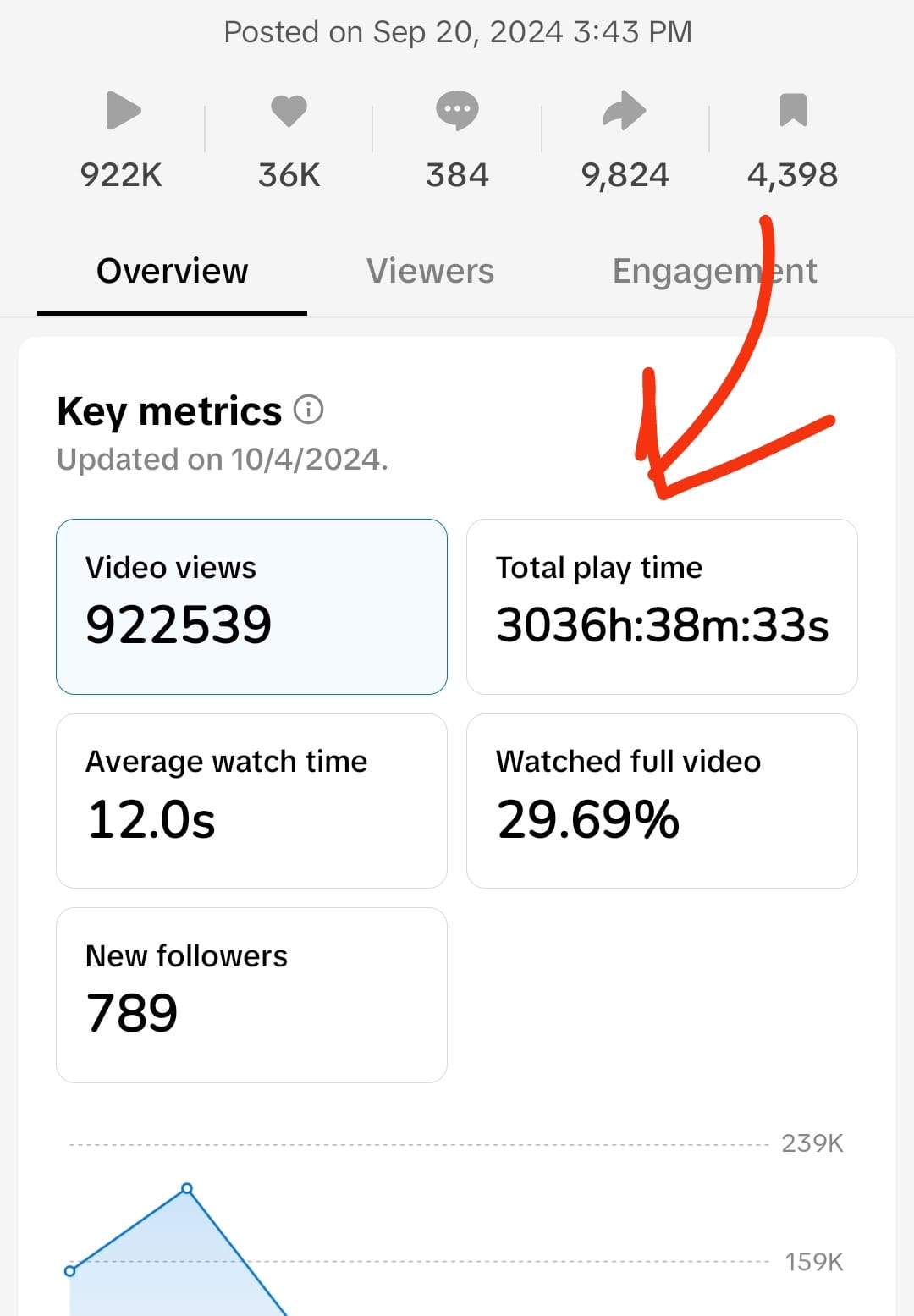Viewport: 914px width, 1316px height.
Task: Tap the comment bubble icon
Action: pyautogui.click(x=457, y=111)
